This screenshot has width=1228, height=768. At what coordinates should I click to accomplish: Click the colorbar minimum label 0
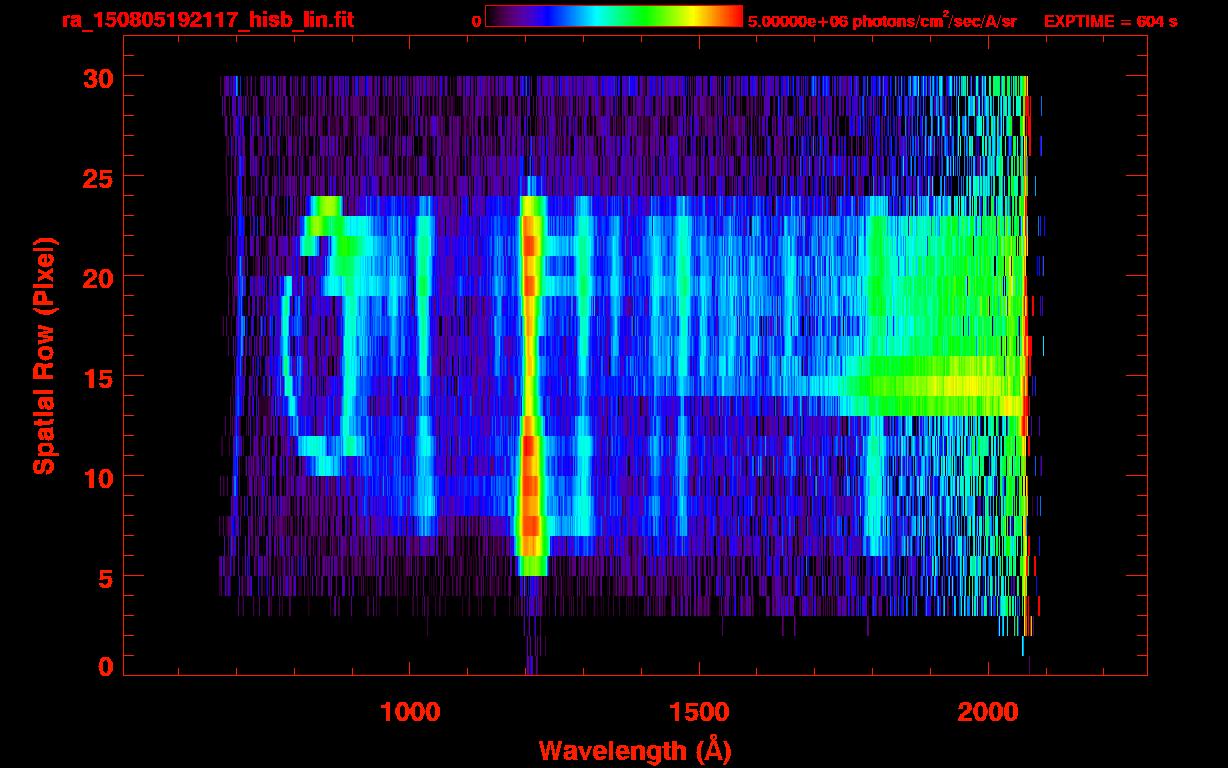point(477,21)
